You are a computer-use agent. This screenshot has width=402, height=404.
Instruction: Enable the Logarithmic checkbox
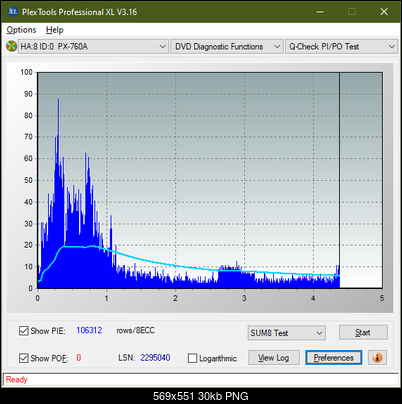(192, 358)
